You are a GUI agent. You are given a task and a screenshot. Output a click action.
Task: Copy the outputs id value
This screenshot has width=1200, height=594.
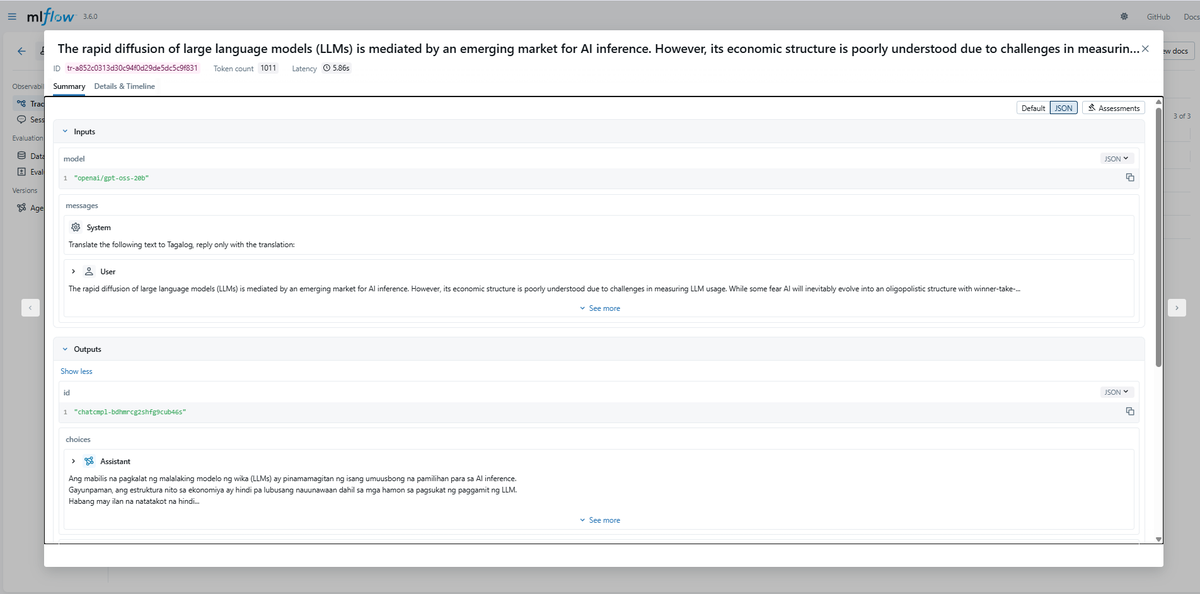click(x=1129, y=411)
